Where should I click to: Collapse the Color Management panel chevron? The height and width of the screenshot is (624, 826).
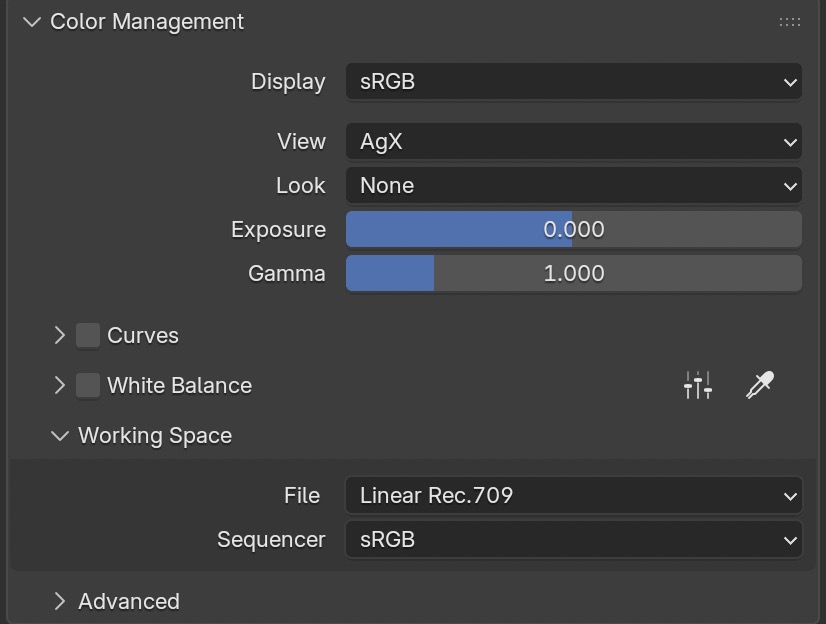[31, 22]
